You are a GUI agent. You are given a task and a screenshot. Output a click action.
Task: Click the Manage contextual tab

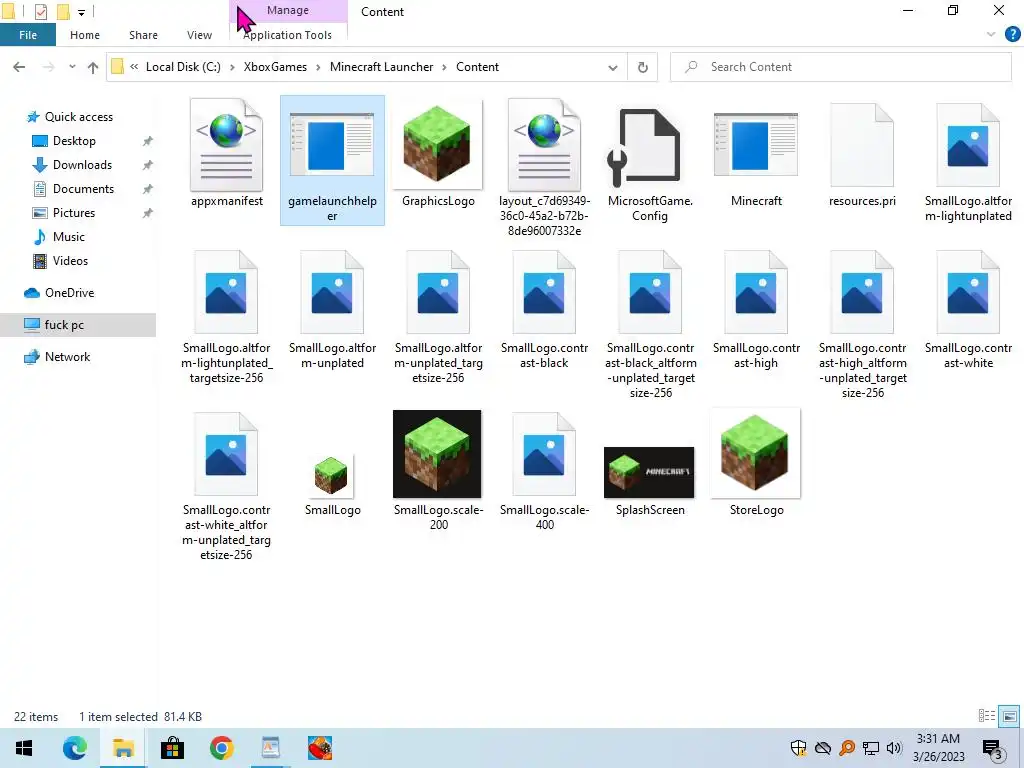[x=287, y=10]
